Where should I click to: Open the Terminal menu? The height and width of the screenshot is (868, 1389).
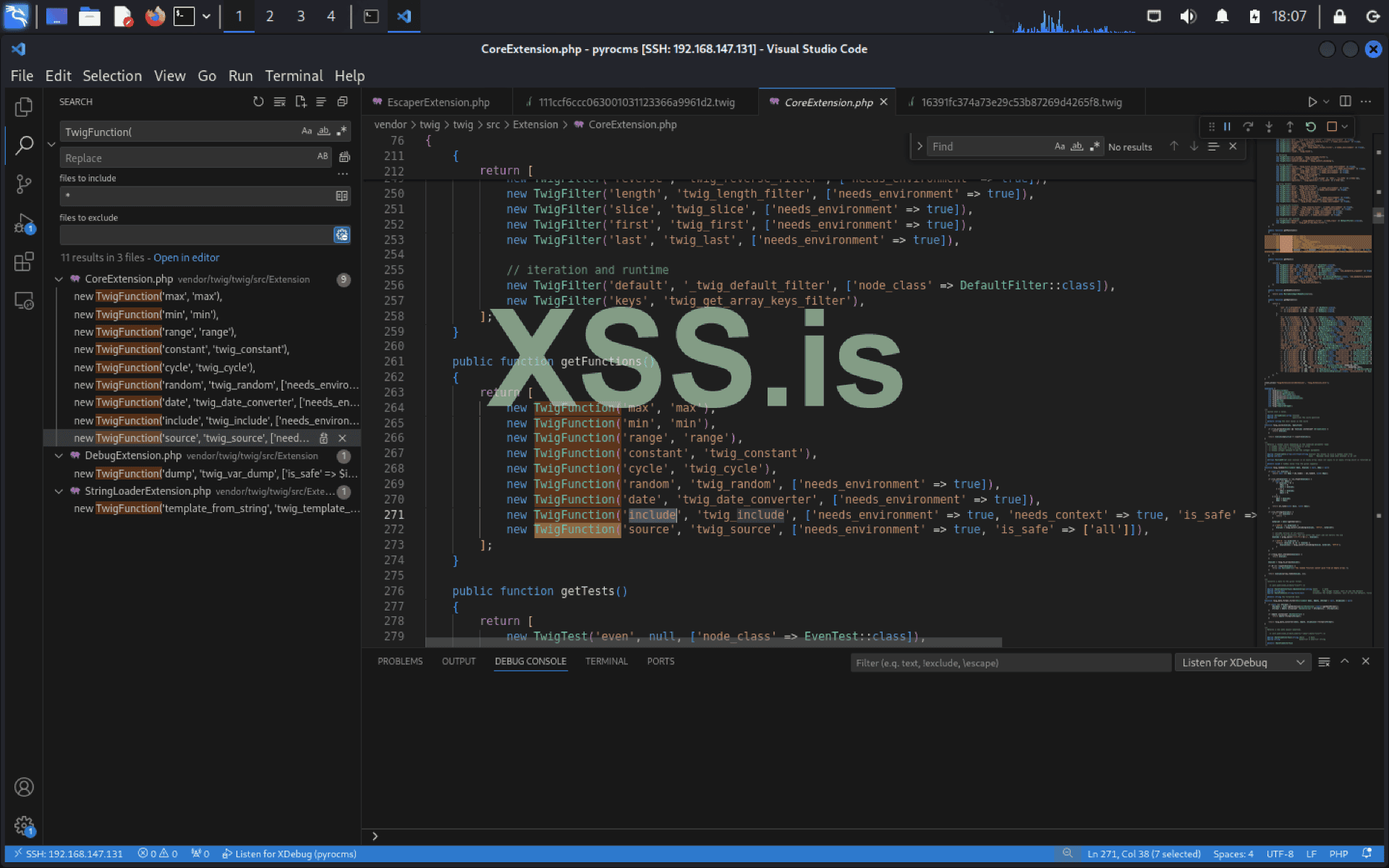293,76
